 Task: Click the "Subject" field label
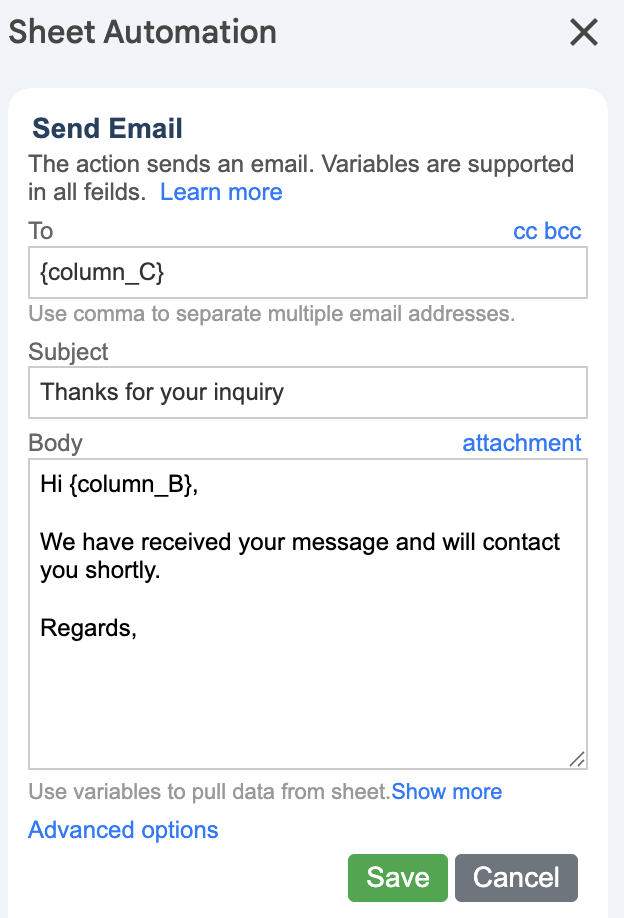tap(69, 352)
